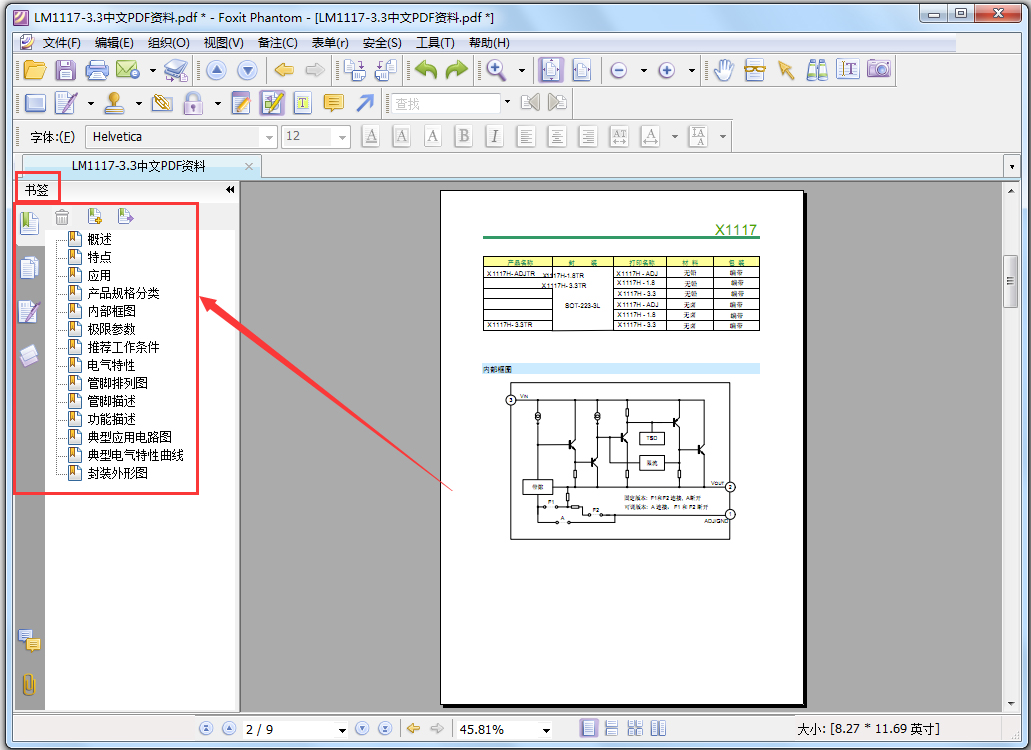Switch to continuous page layout
This screenshot has width=1031, height=750.
pyautogui.click(x=611, y=728)
